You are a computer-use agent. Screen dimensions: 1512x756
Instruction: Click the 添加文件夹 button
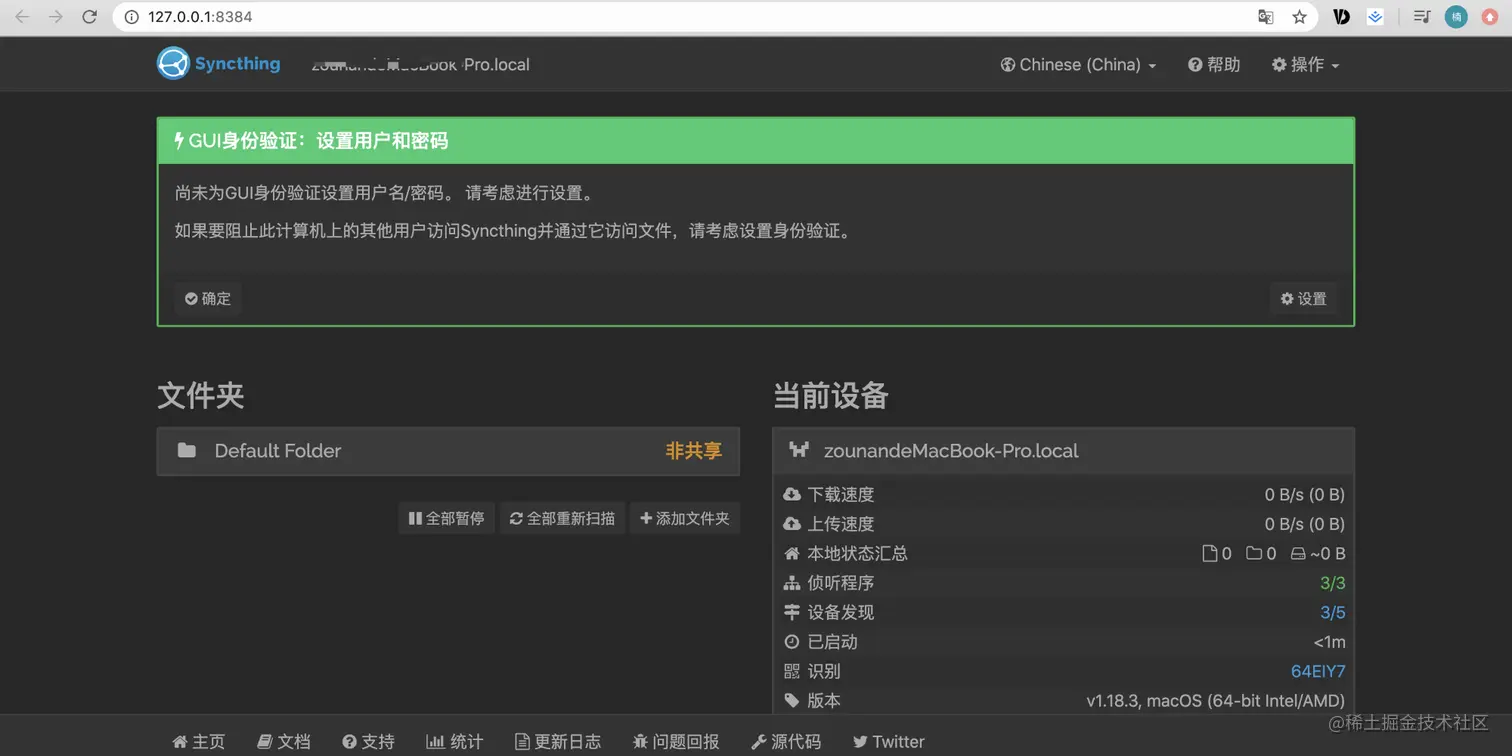tap(685, 518)
